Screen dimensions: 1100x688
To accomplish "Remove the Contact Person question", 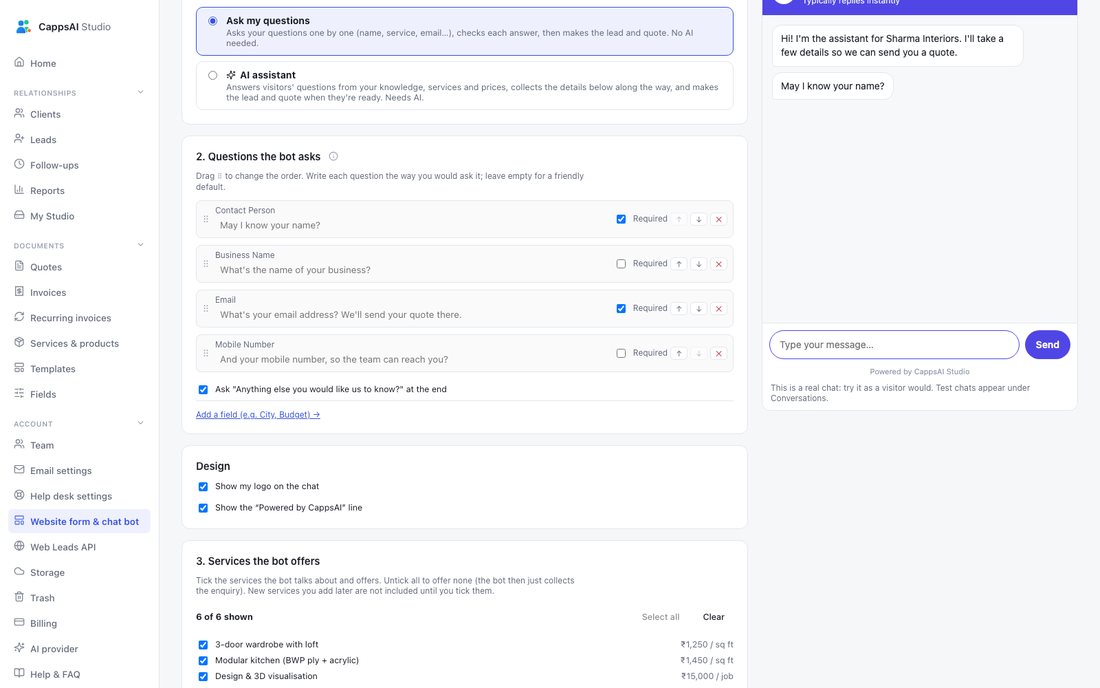I will tap(718, 220).
